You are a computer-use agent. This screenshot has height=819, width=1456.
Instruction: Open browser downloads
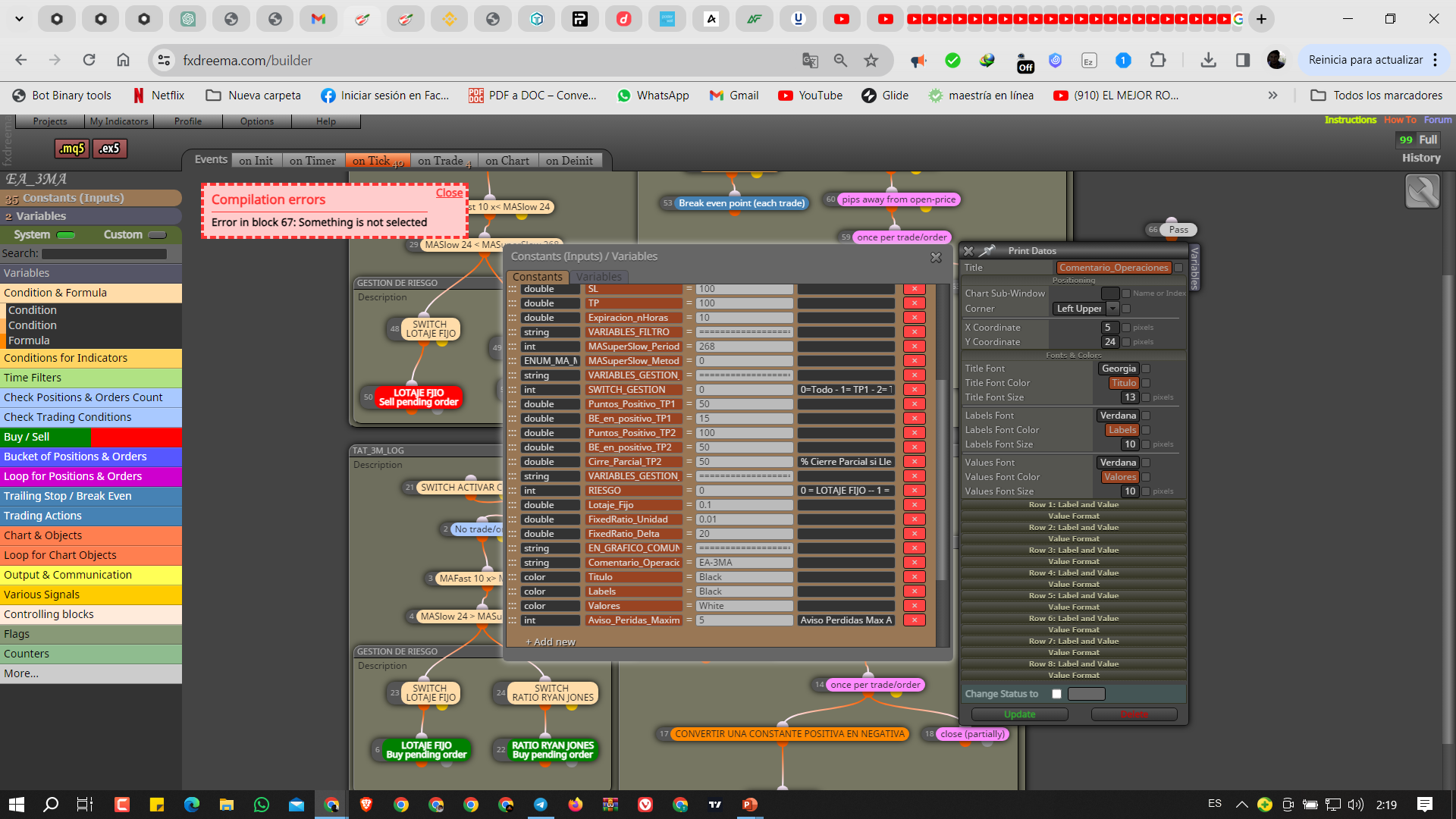click(1209, 60)
